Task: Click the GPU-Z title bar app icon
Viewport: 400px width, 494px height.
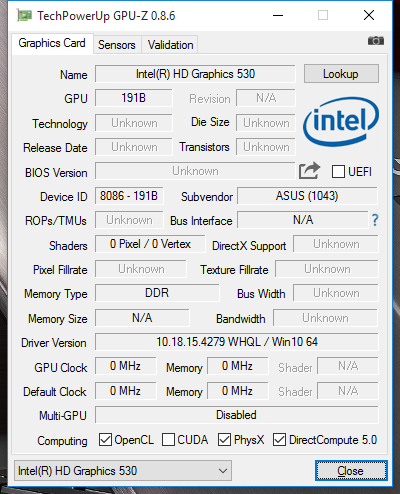Action: (24, 16)
